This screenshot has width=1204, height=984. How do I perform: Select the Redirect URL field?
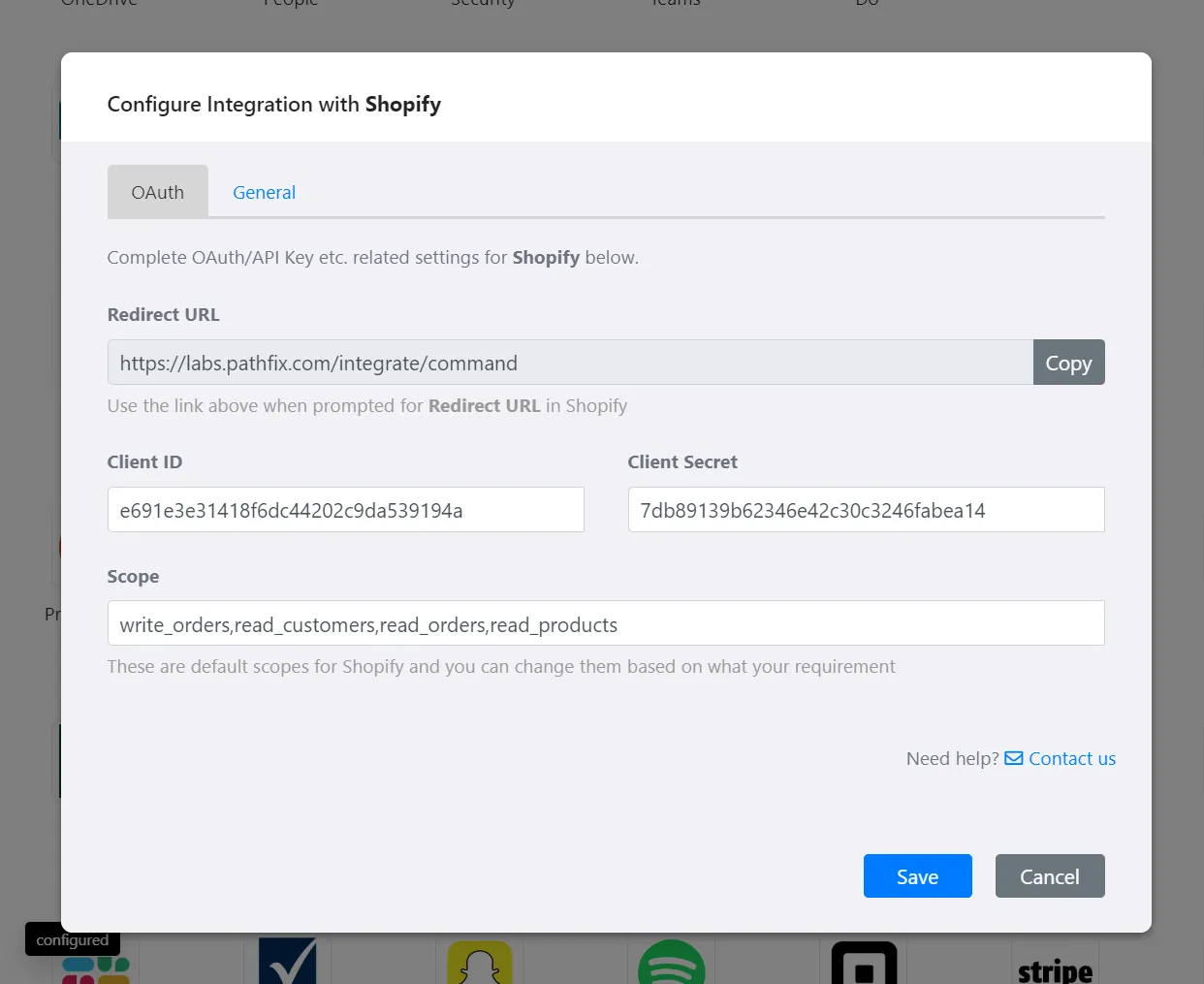point(570,363)
